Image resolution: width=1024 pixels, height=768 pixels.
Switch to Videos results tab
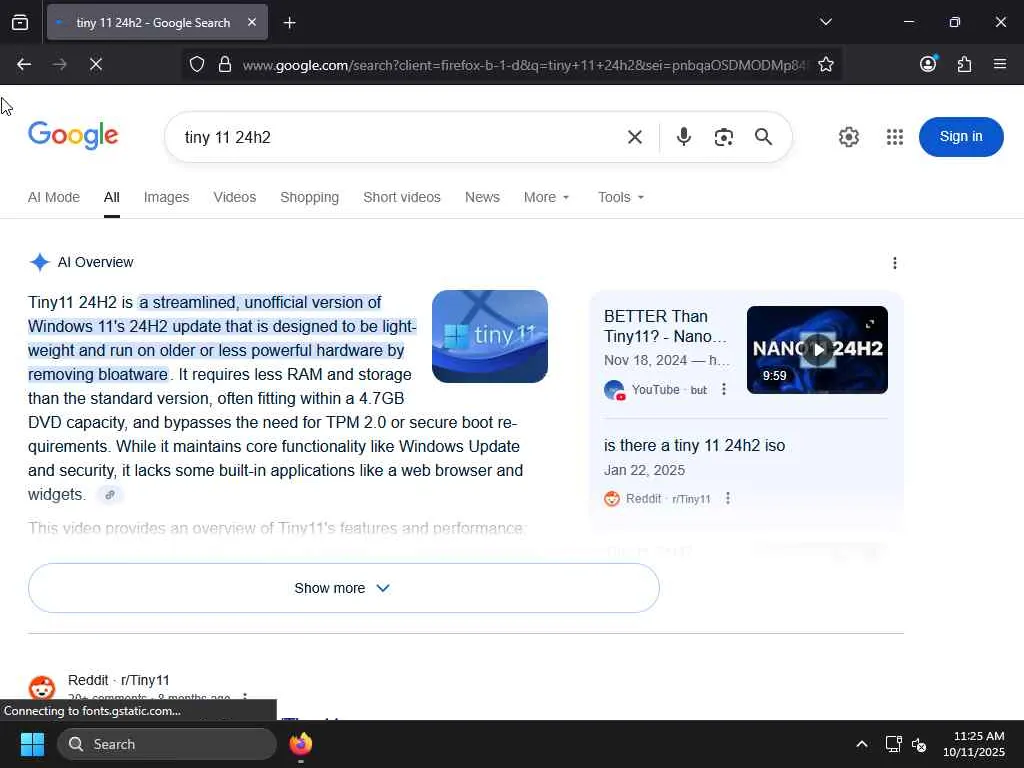pos(234,197)
